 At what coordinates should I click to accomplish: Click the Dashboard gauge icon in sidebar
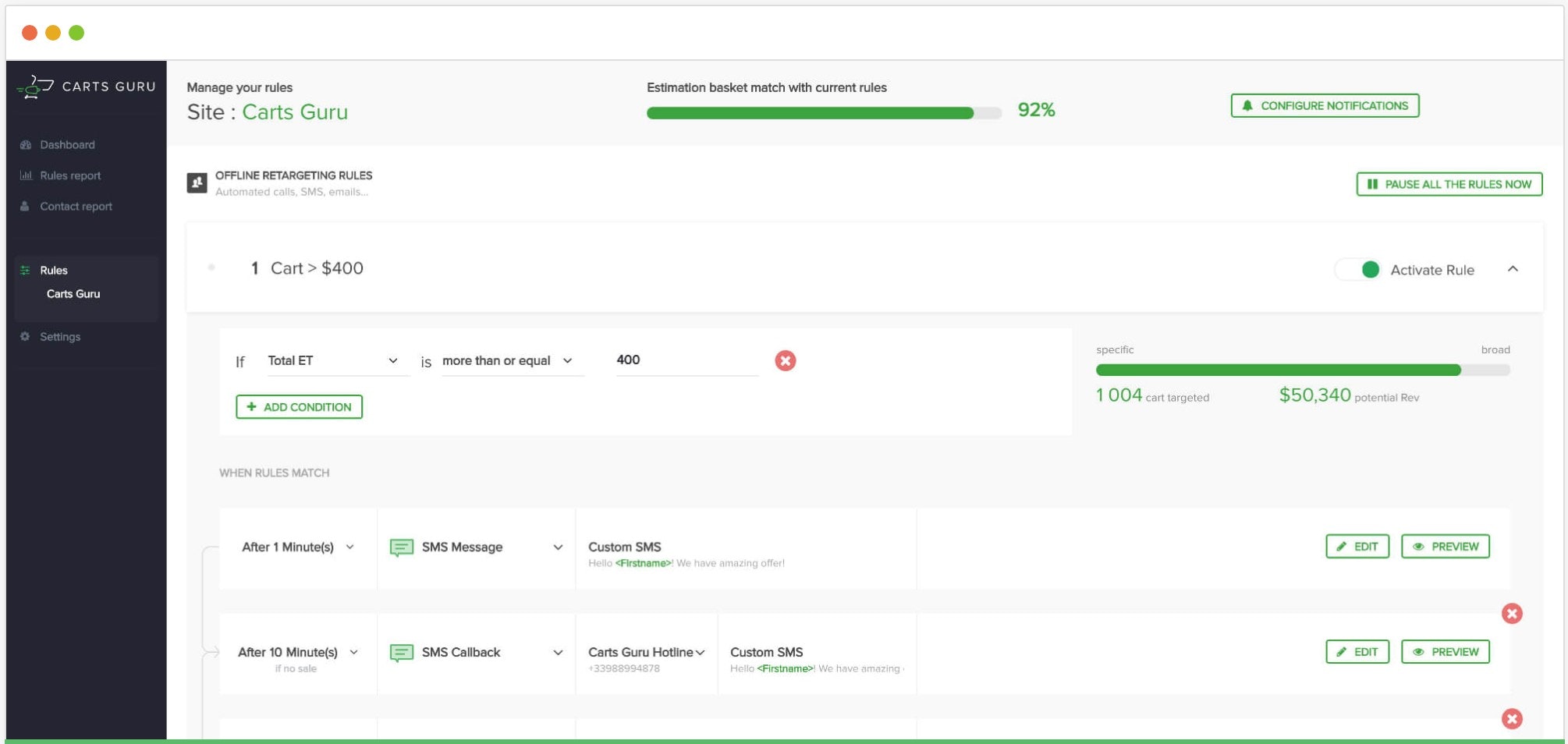tap(26, 145)
